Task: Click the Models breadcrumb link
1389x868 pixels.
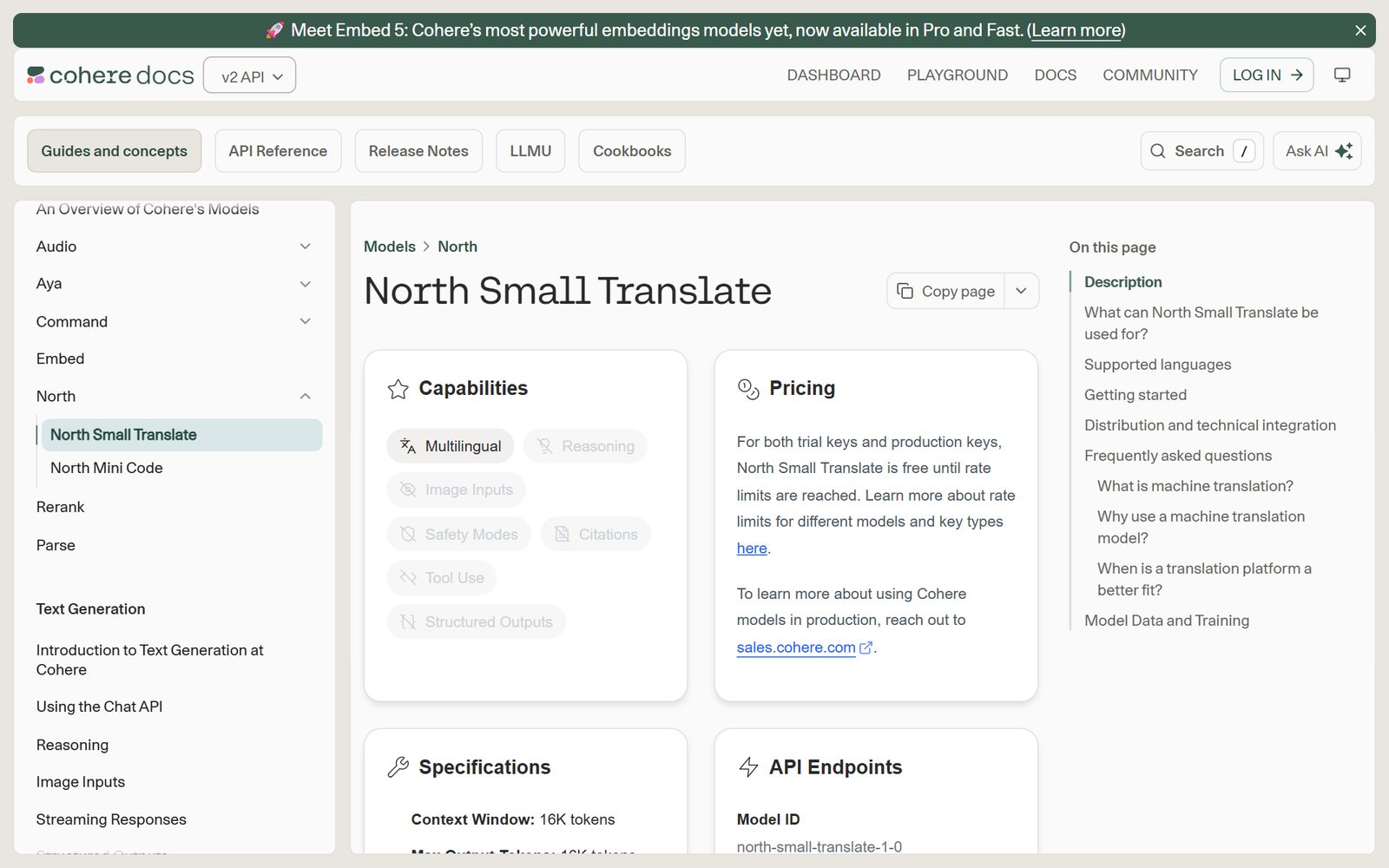Action: [390, 247]
